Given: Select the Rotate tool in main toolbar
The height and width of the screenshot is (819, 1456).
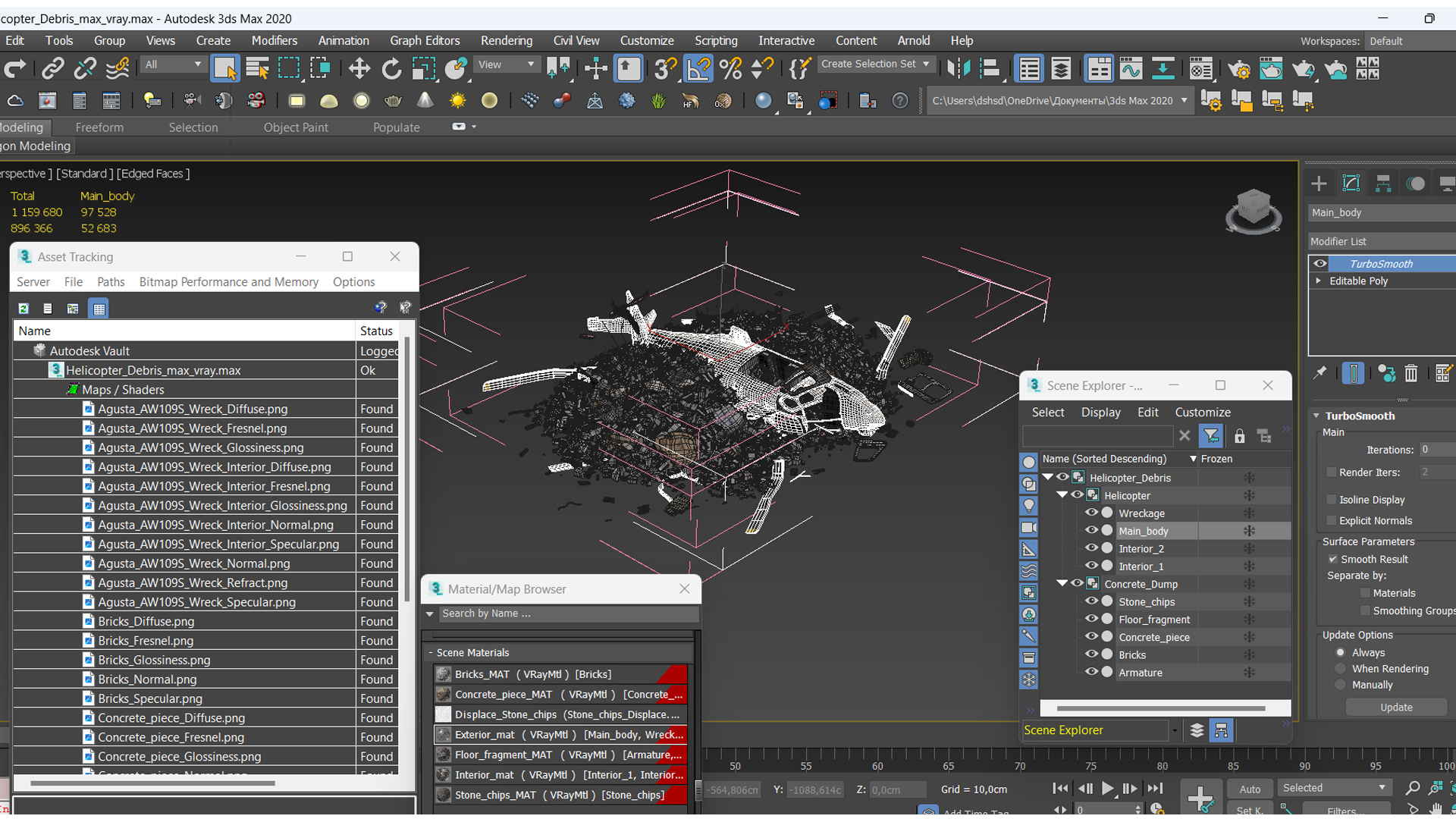Looking at the screenshot, I should pyautogui.click(x=391, y=68).
